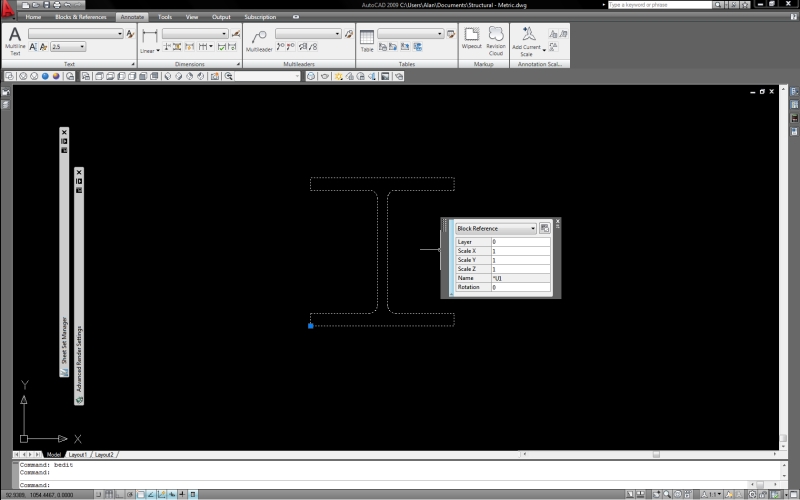The image size is (800, 500).
Task: Click the search magnifier in title bar
Action: pyautogui.click(x=717, y=5)
